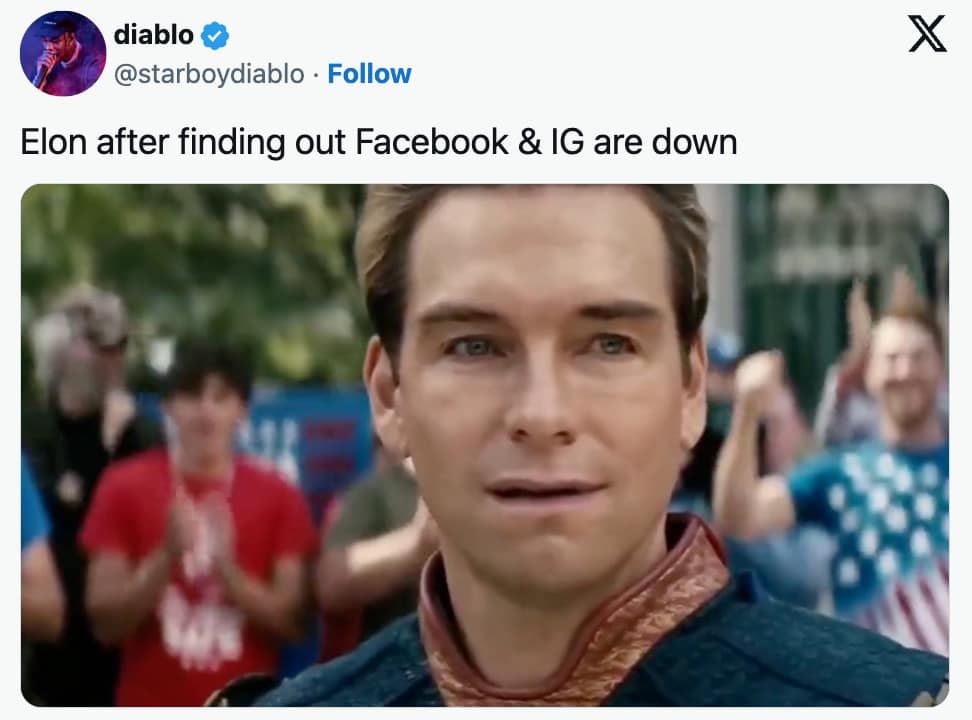Screen dimensions: 972x720
Task: Click the word Facebook in the tweet
Action: point(431,142)
